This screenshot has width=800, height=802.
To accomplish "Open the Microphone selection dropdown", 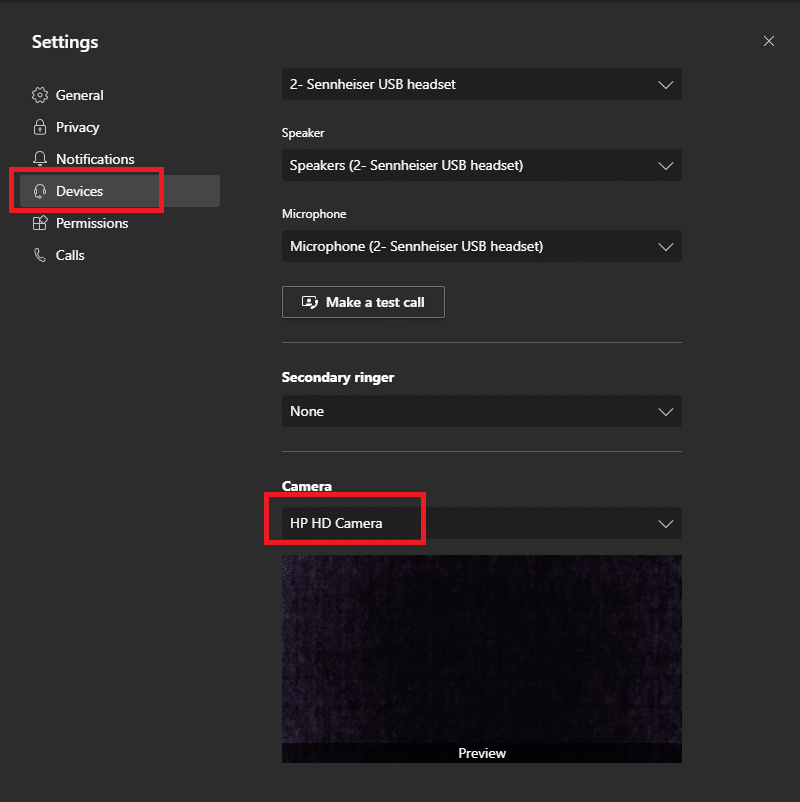I will pyautogui.click(x=481, y=246).
